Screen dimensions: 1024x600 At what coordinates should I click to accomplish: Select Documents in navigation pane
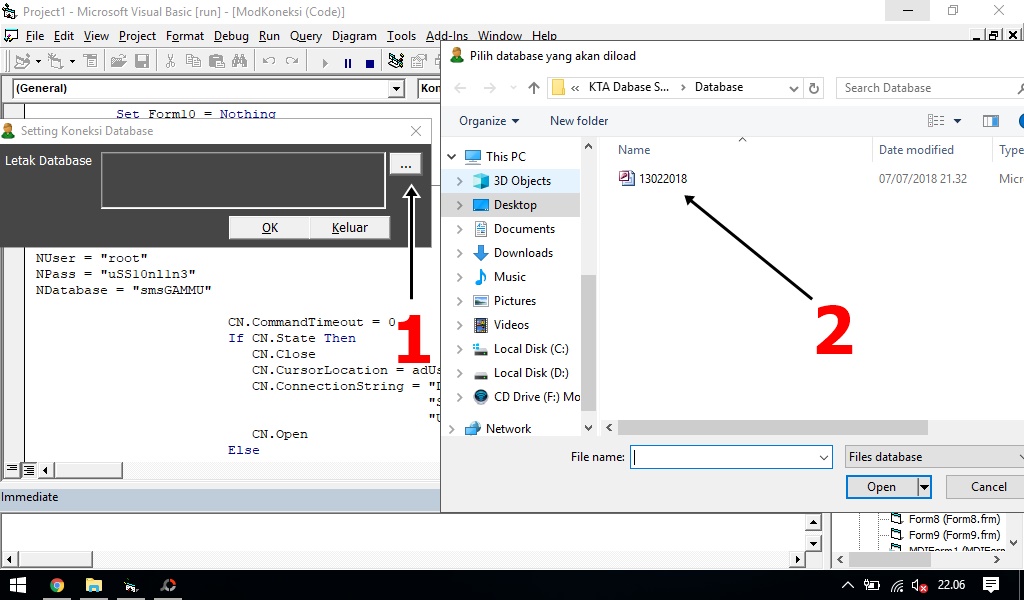(524, 229)
